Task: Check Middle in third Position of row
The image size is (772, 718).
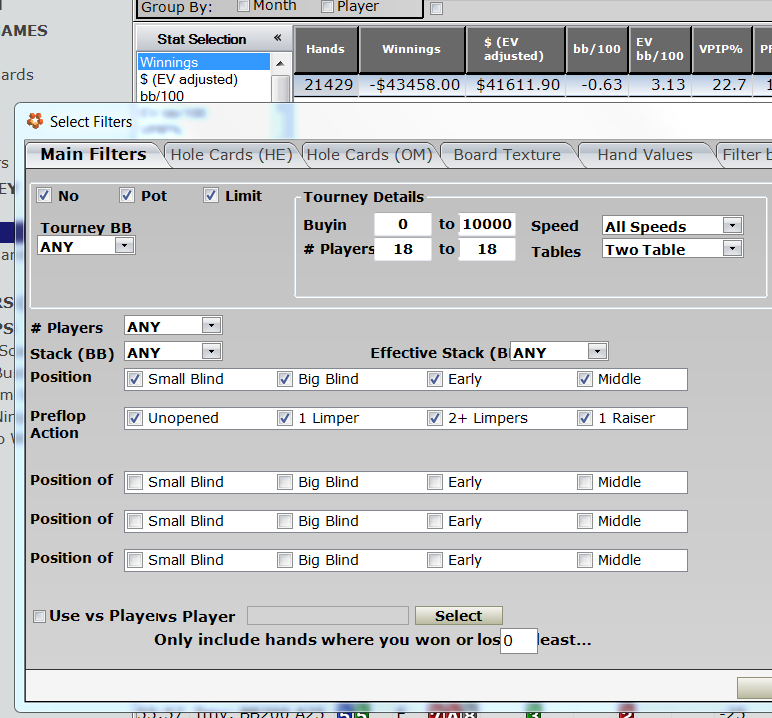Action: 584,560
